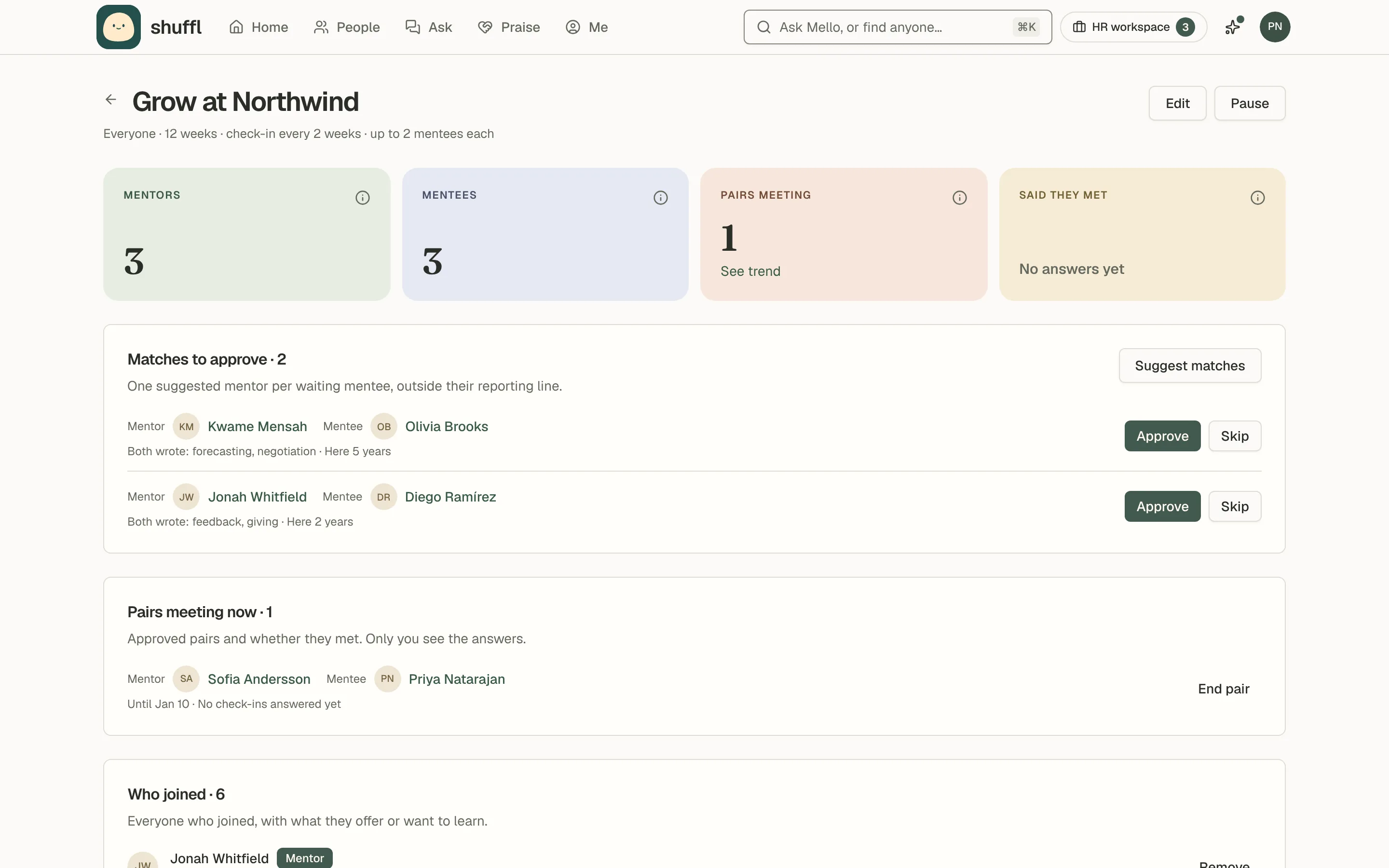Open Priya Natarajan's profile link
This screenshot has width=1389, height=868.
coord(457,679)
